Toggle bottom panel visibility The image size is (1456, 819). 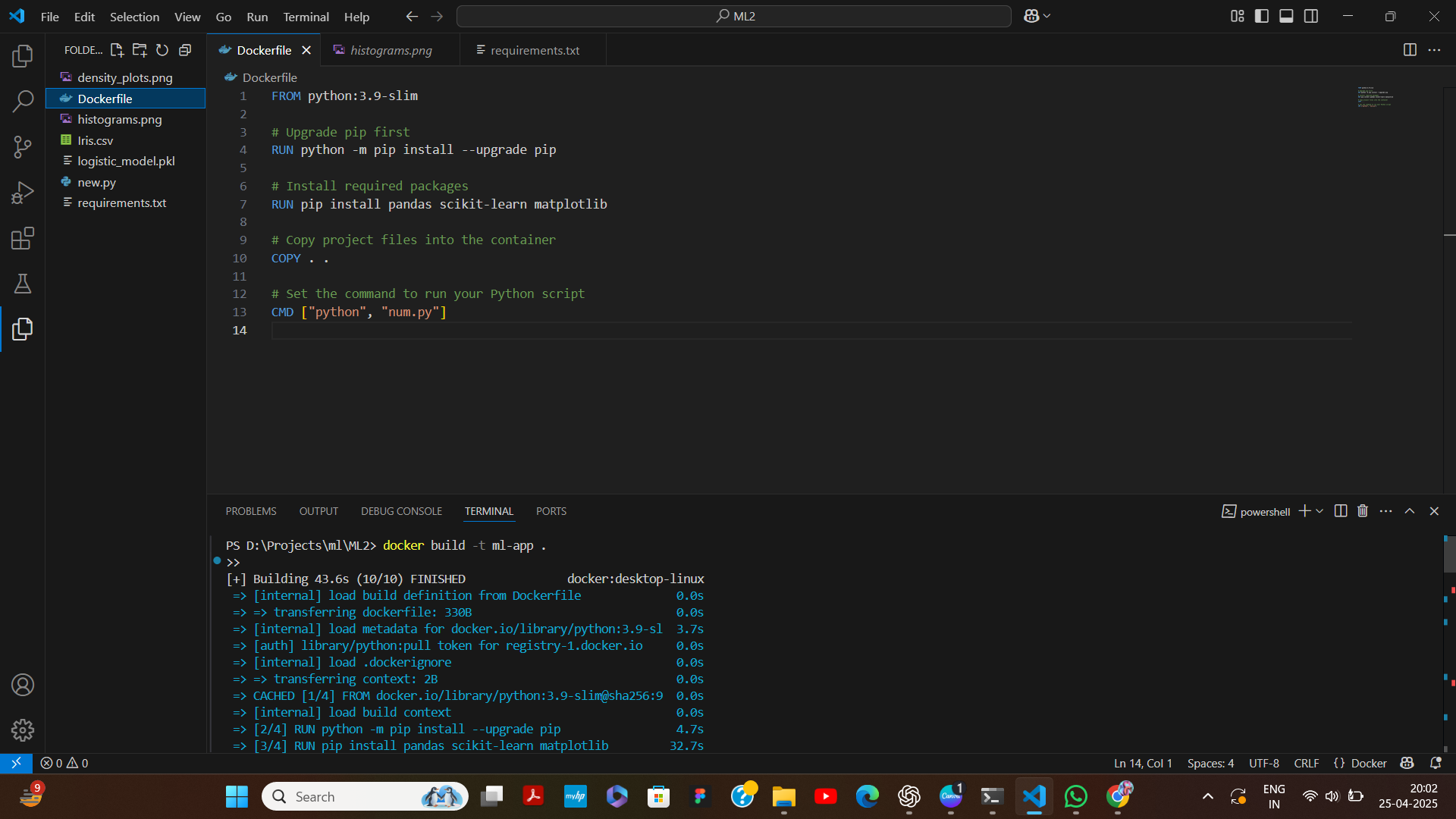point(1286,16)
